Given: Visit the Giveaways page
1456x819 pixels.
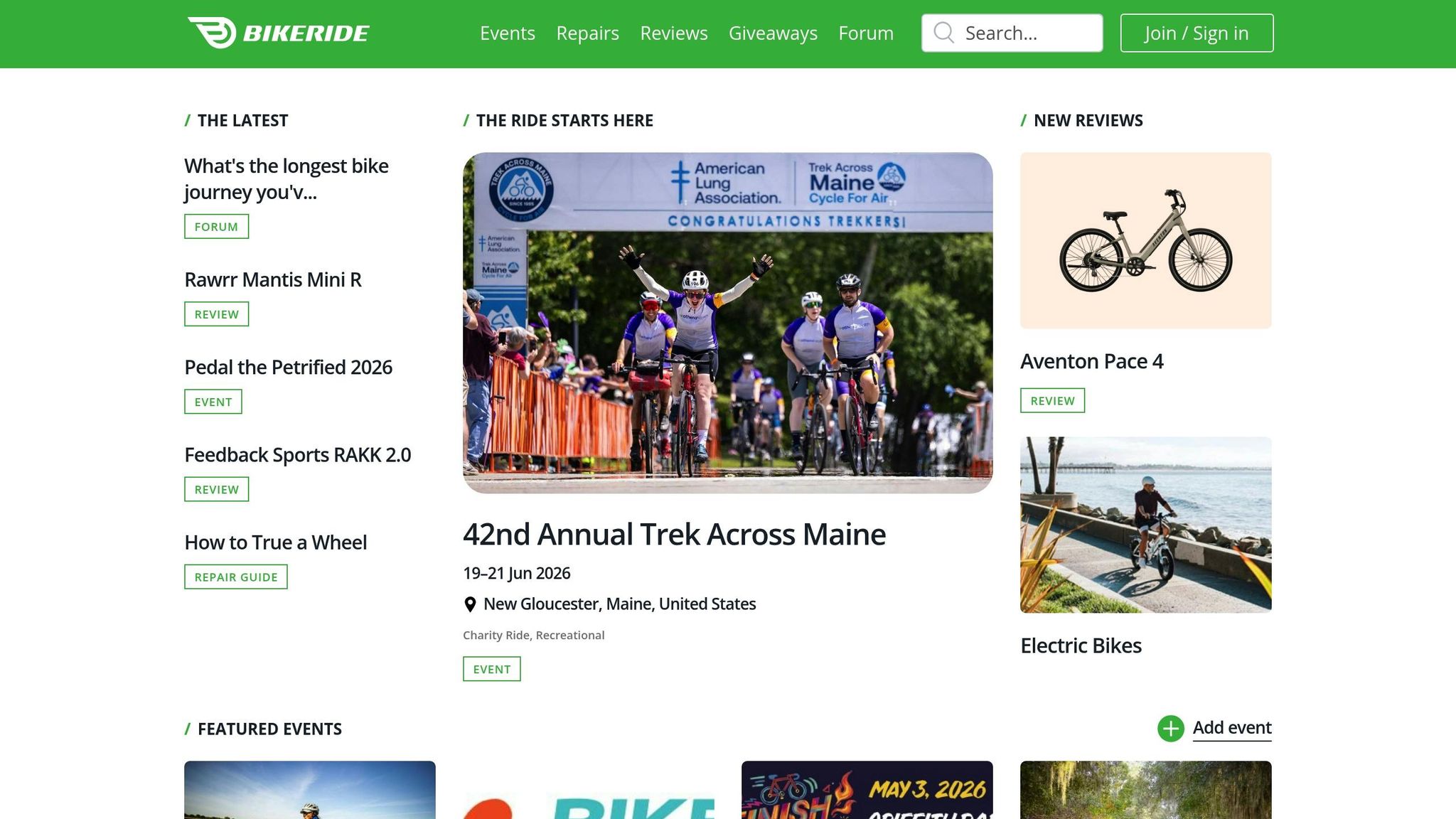Looking at the screenshot, I should pyautogui.click(x=773, y=33).
